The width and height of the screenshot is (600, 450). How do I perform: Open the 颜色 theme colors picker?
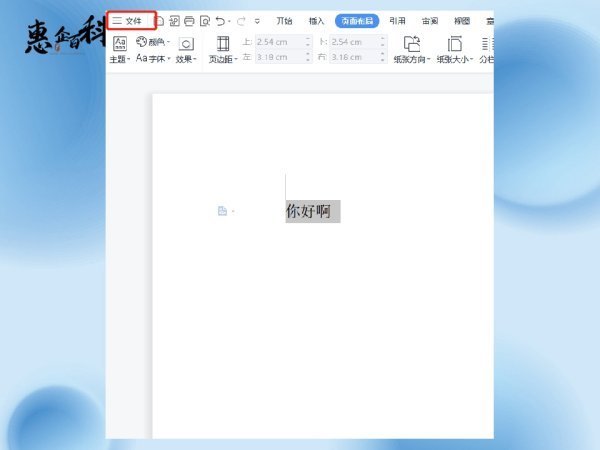152,42
